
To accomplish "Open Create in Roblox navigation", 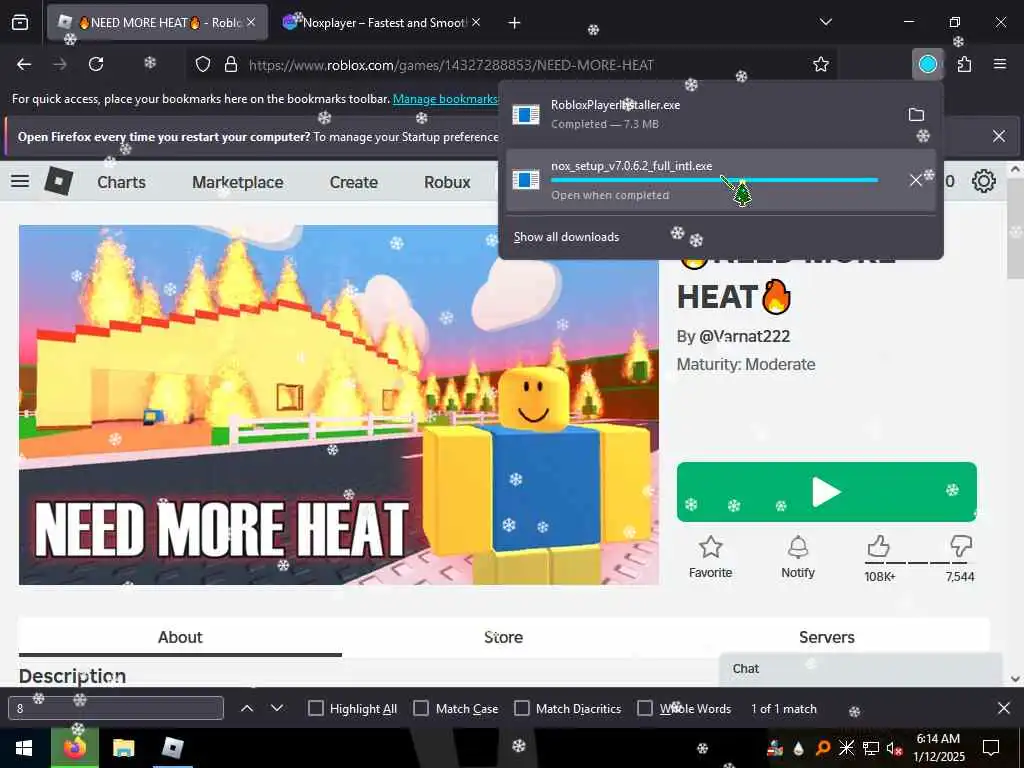I will pos(353,182).
